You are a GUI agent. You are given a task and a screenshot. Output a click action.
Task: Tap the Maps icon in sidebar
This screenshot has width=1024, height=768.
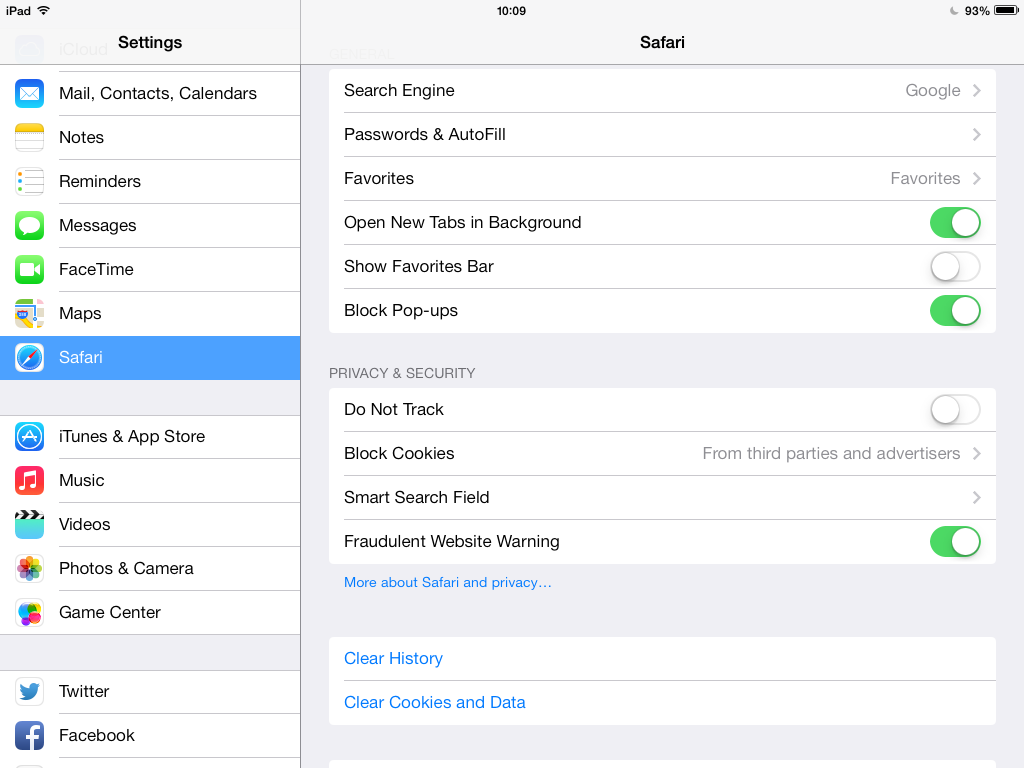(x=30, y=313)
